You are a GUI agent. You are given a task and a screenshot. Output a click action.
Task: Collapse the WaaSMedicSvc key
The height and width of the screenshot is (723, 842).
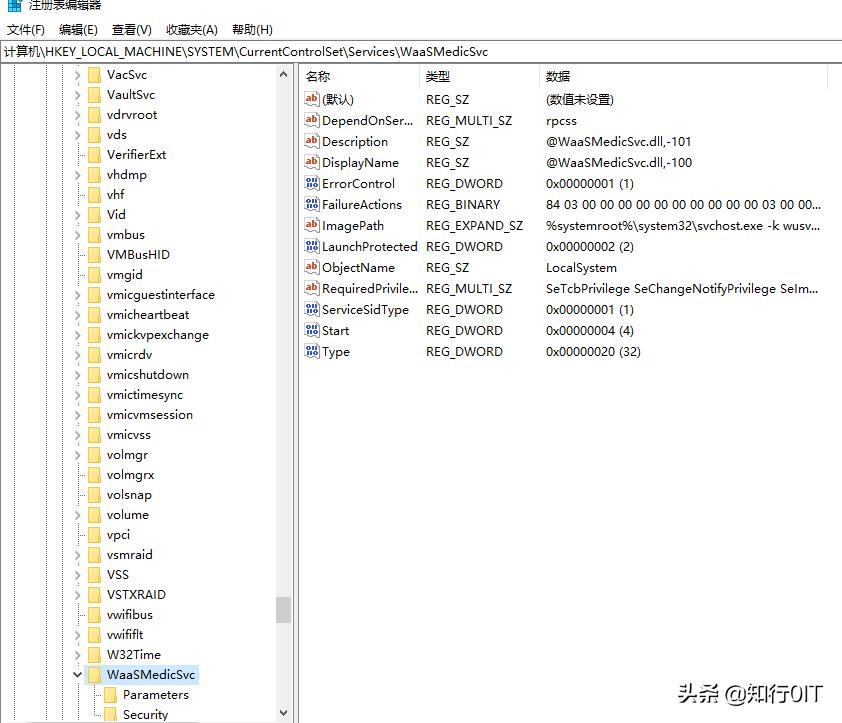(77, 674)
